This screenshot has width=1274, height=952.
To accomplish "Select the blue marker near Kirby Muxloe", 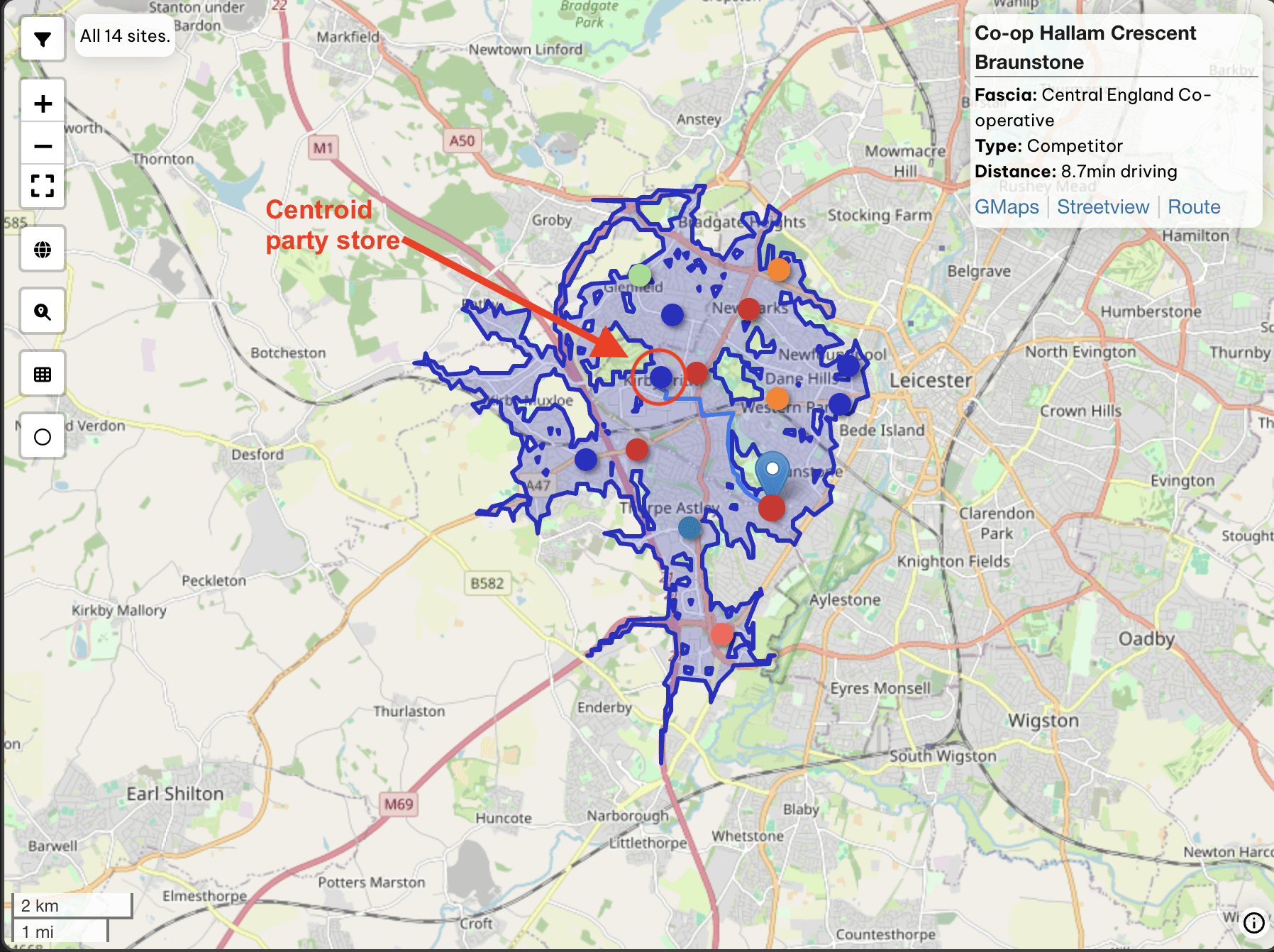I will pos(585,460).
